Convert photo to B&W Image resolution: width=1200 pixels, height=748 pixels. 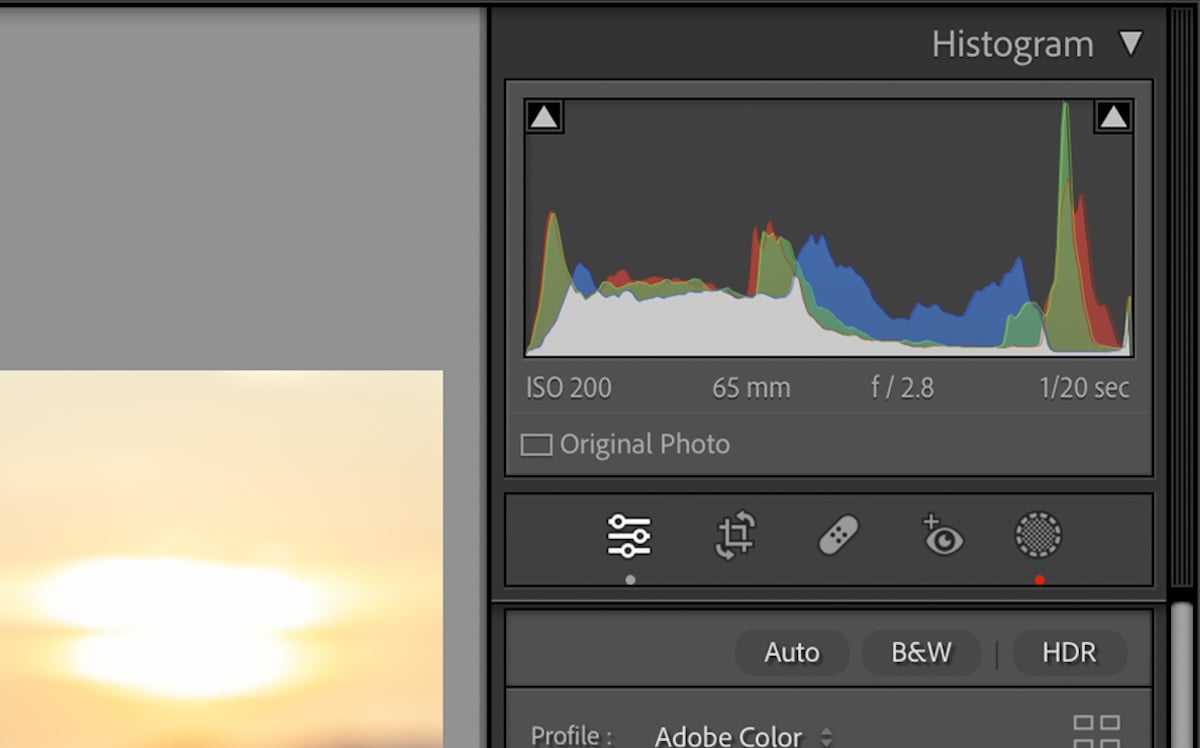920,652
